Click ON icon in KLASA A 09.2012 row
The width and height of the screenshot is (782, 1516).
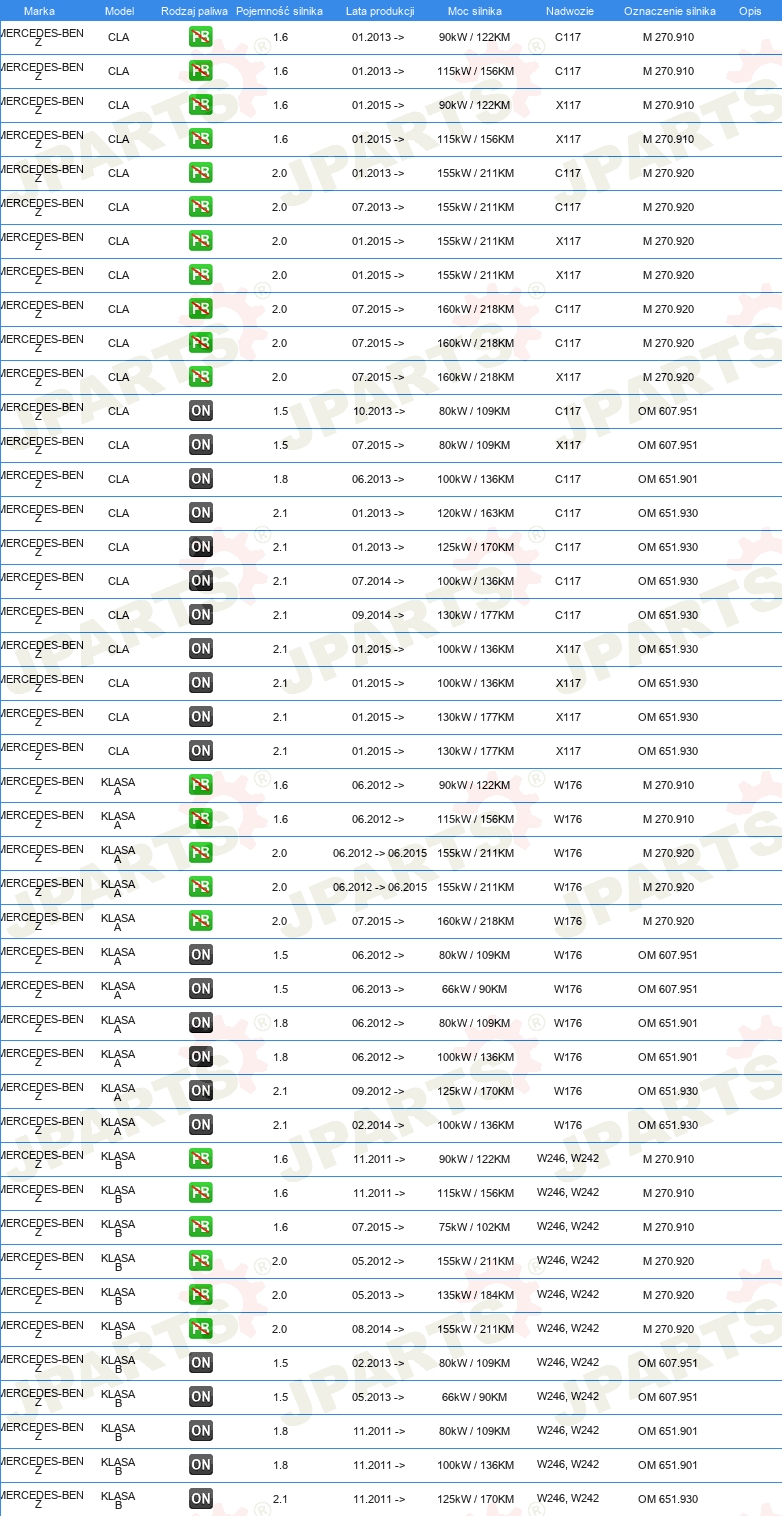click(x=201, y=1091)
